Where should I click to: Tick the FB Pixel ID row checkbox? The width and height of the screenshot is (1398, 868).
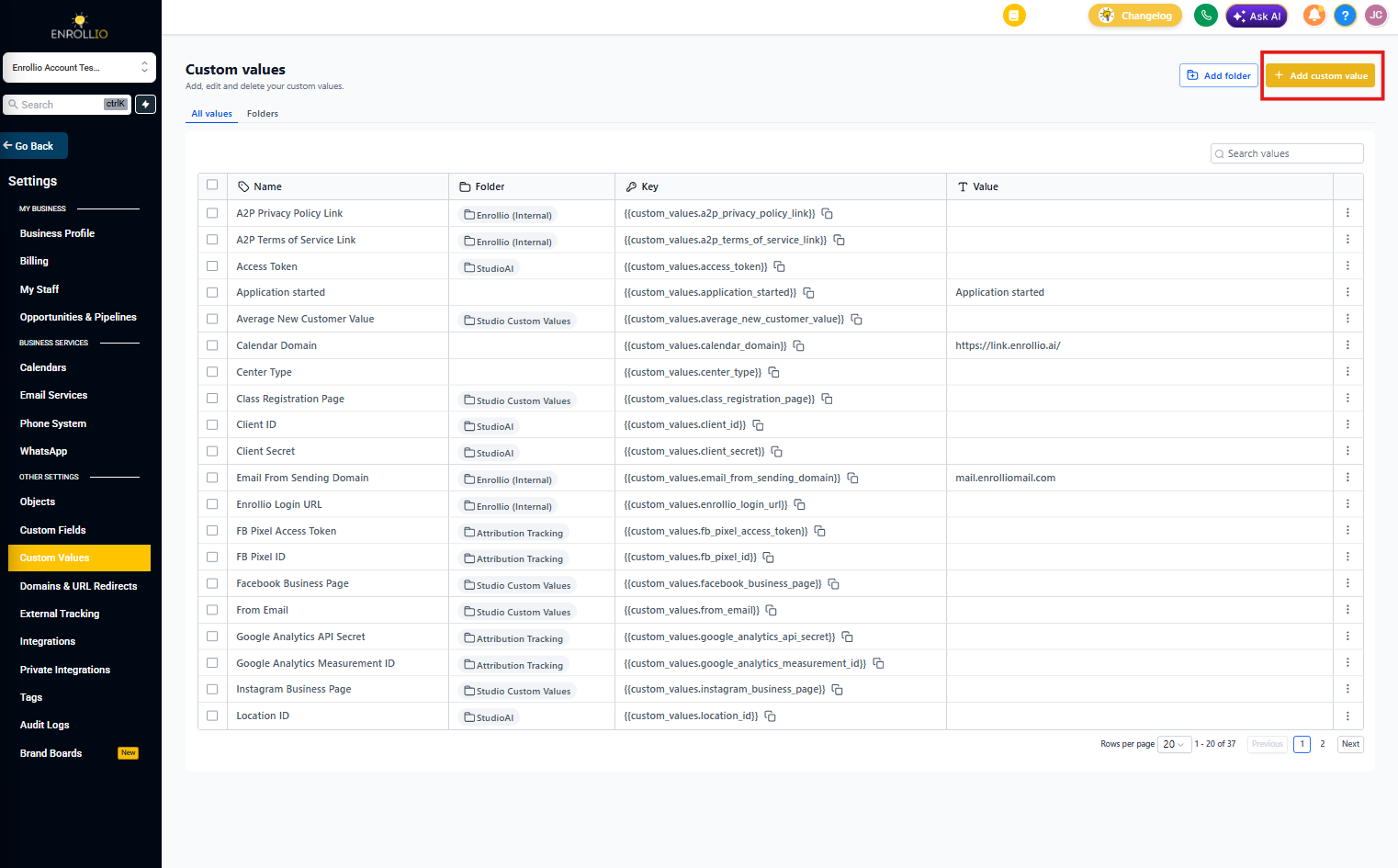pos(212,557)
